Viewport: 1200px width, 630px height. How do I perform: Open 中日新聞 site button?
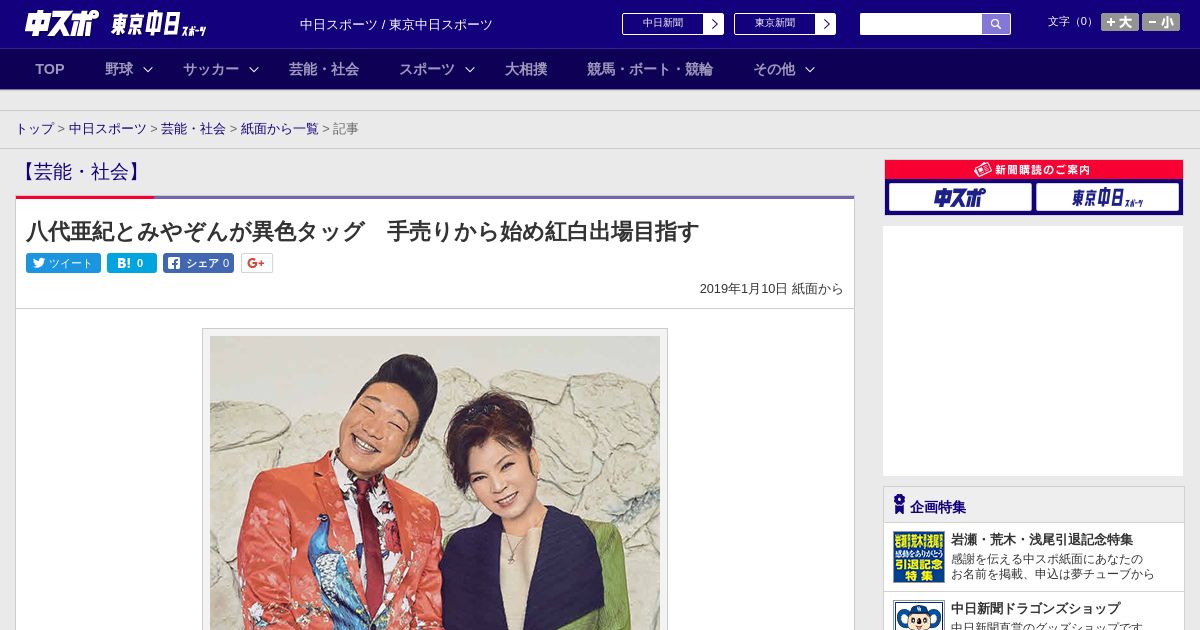[663, 24]
